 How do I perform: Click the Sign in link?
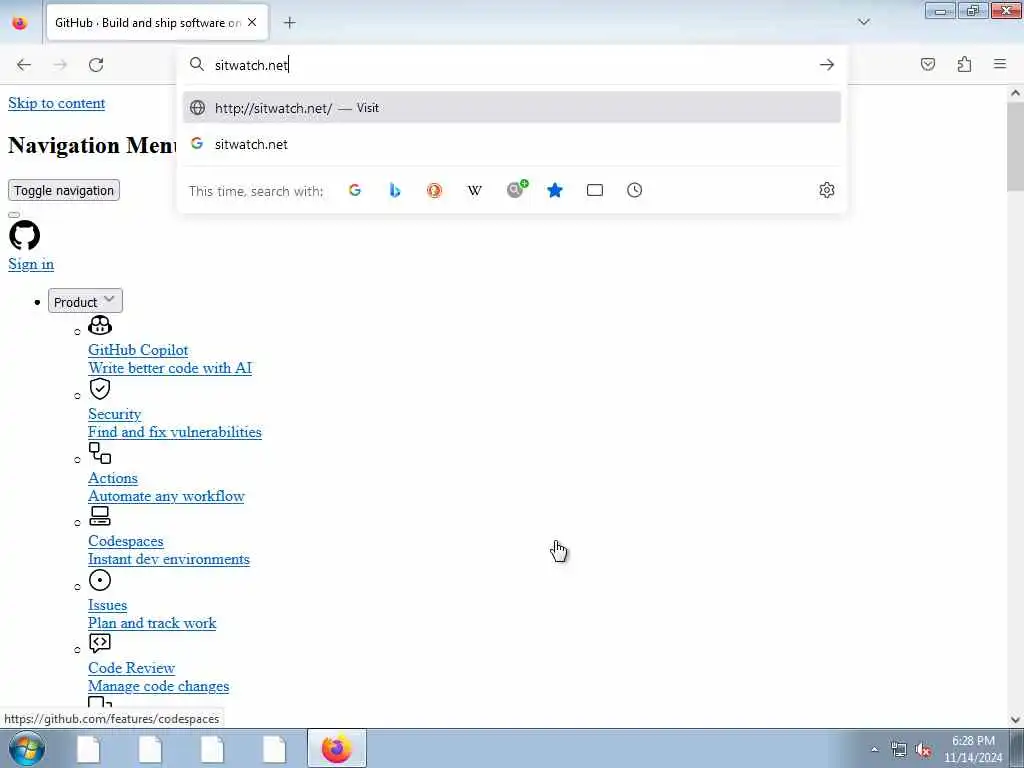(31, 264)
